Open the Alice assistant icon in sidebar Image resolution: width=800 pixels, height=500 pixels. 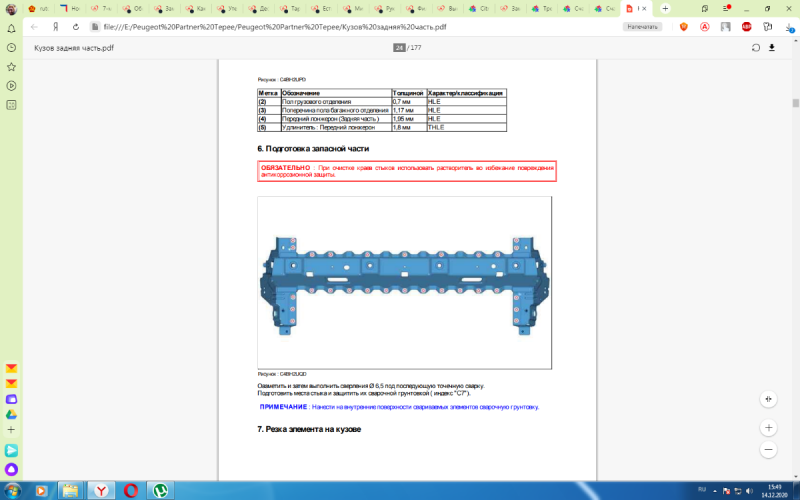[11, 468]
